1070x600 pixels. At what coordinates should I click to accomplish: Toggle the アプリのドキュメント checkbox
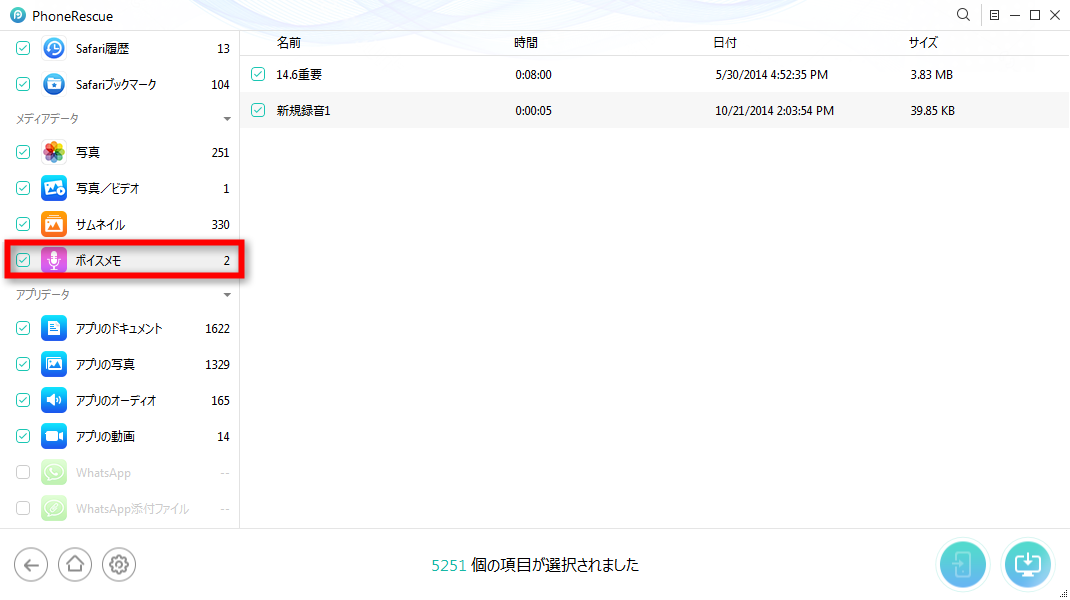(x=23, y=328)
